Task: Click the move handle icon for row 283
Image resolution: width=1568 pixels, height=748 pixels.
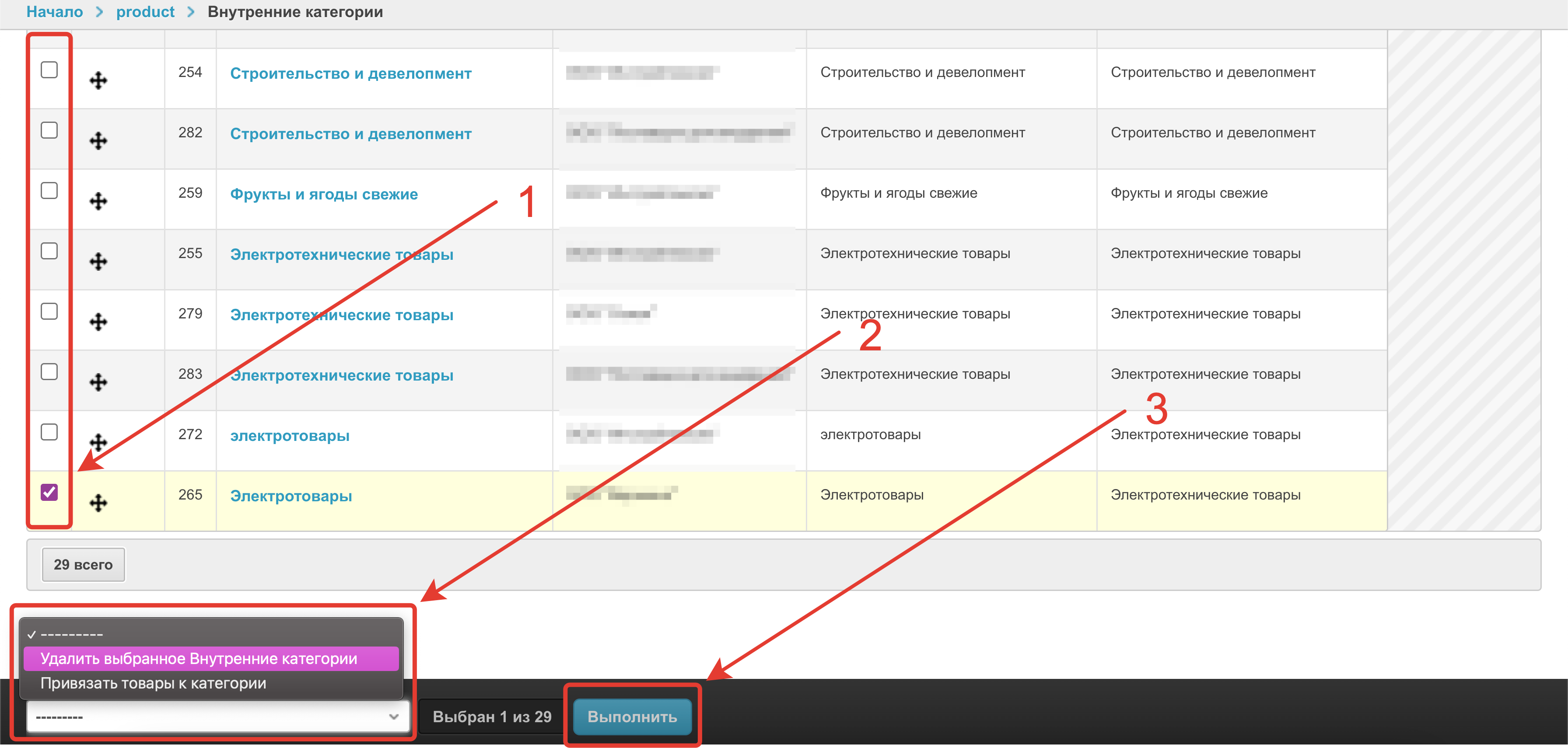Action: pos(98,381)
